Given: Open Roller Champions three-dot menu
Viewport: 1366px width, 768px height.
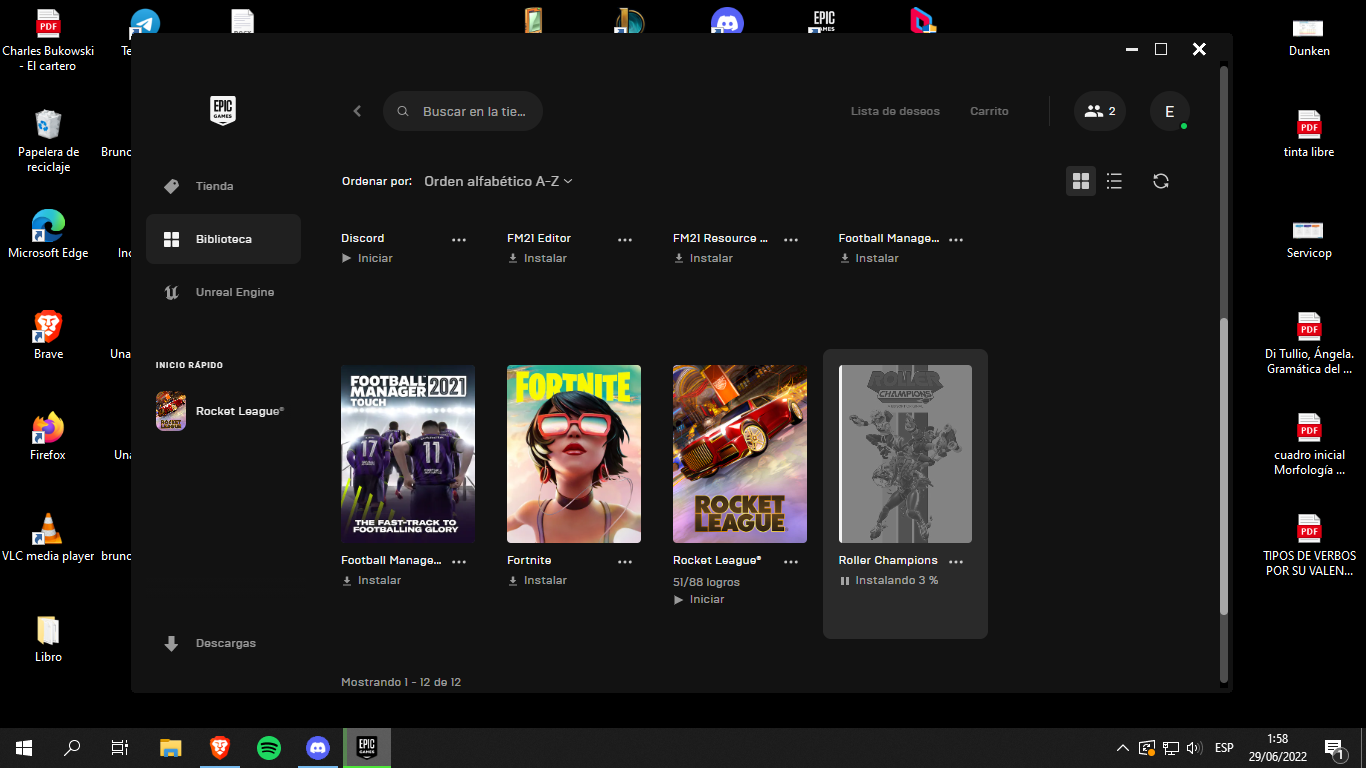Looking at the screenshot, I should [956, 561].
